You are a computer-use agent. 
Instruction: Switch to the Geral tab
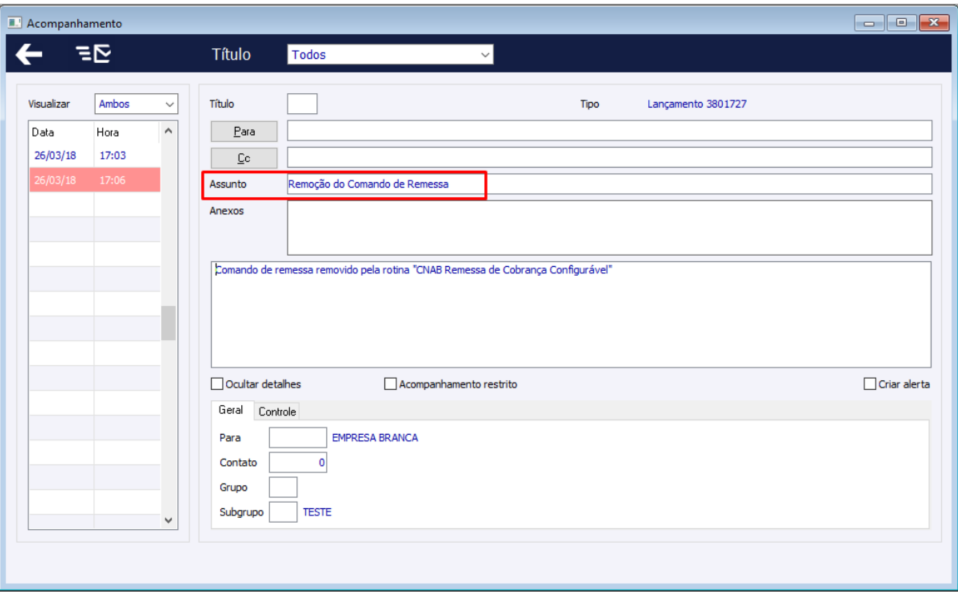(231, 410)
